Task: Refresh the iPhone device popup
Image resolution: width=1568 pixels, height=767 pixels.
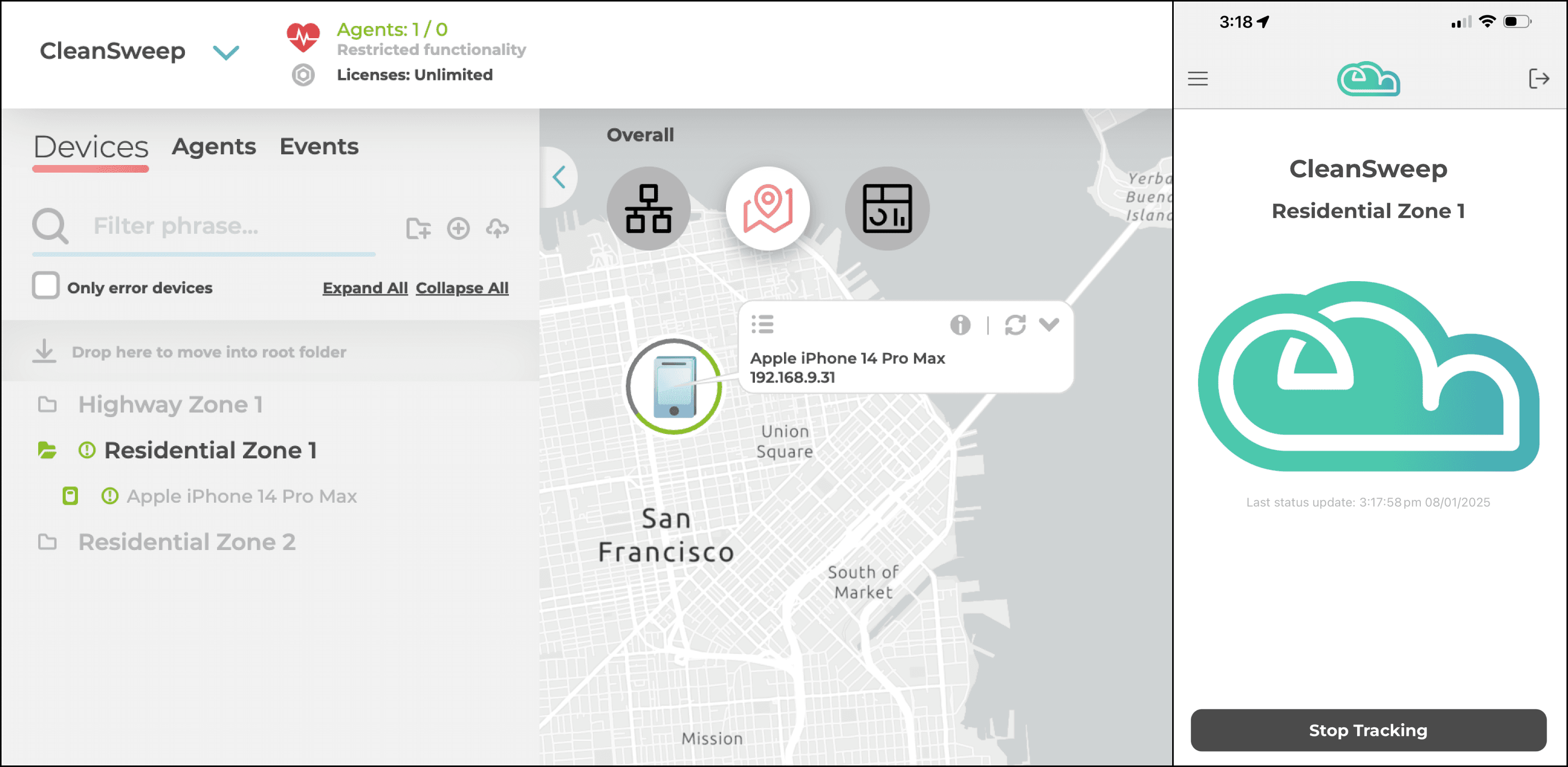Action: point(1015,325)
